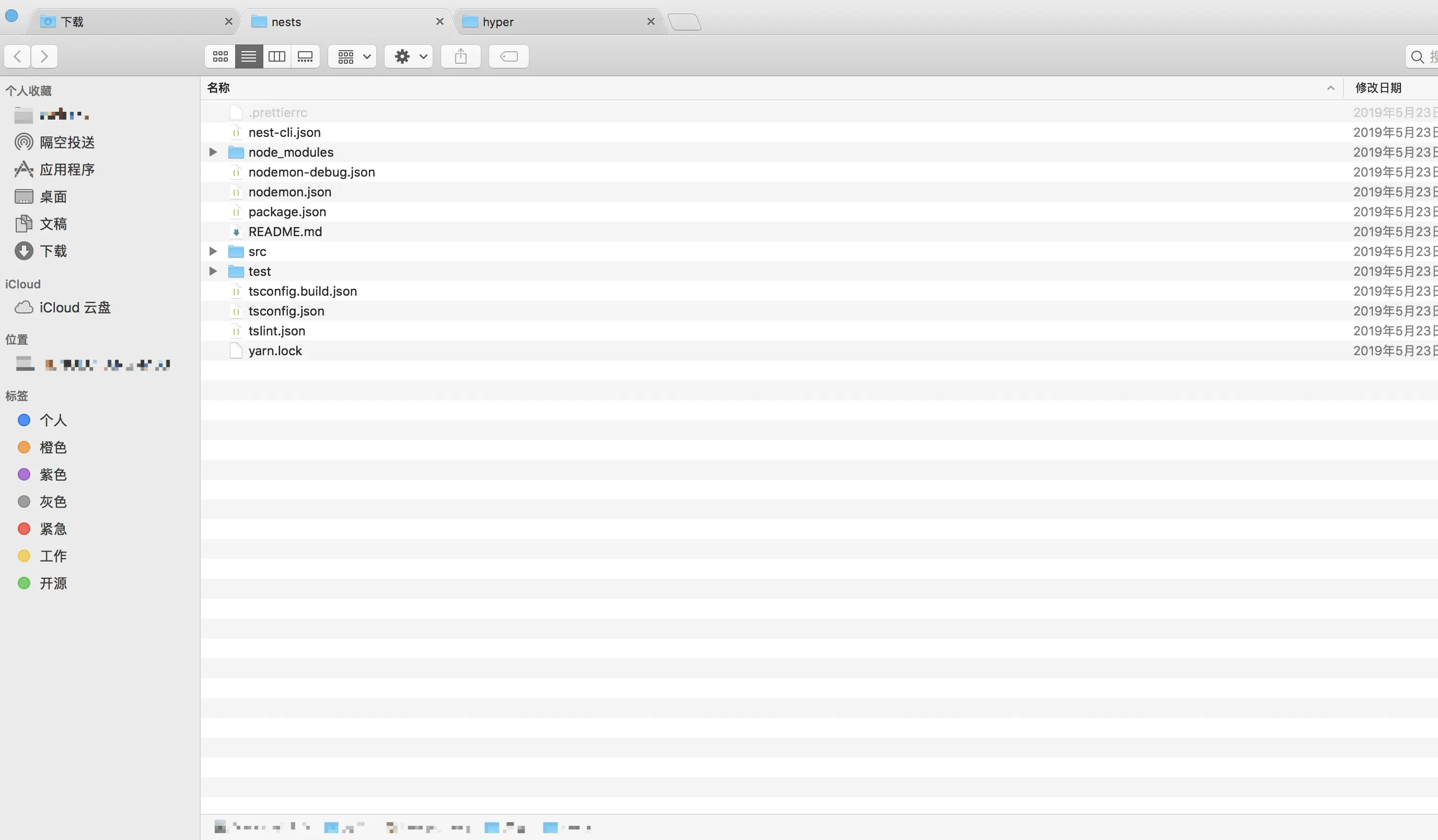Expand the node_modules folder
The width and height of the screenshot is (1438, 840).
[213, 153]
